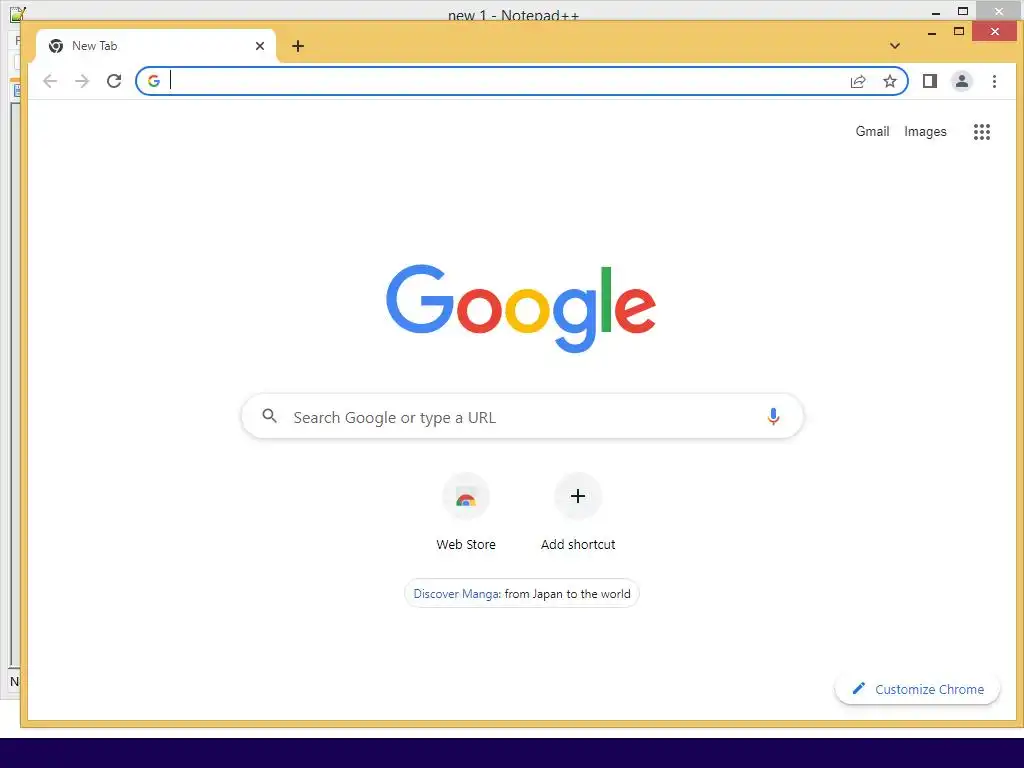1024x768 pixels.
Task: Share this page using the share icon
Action: (858, 81)
